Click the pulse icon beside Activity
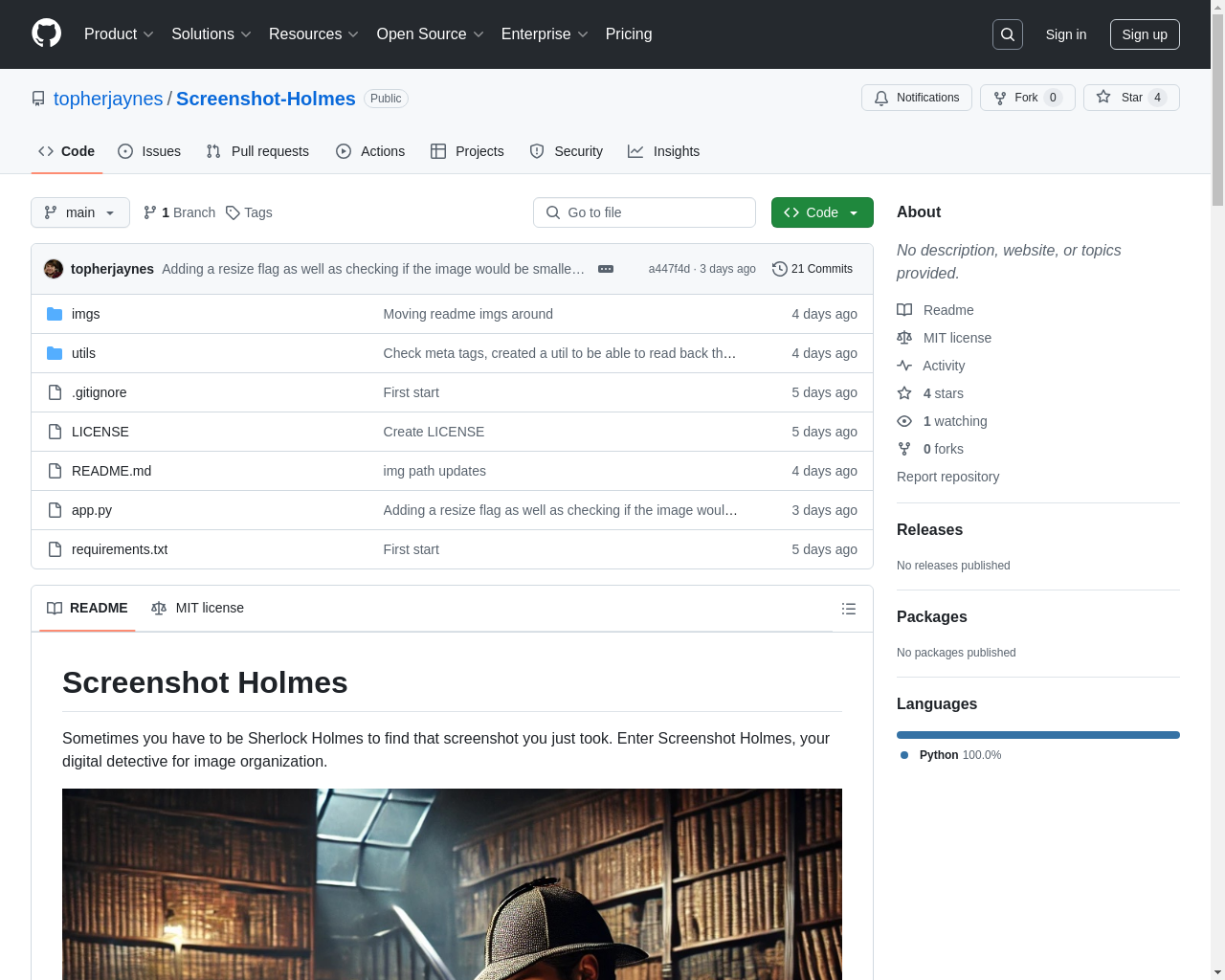The height and width of the screenshot is (980, 1225). tap(904, 366)
